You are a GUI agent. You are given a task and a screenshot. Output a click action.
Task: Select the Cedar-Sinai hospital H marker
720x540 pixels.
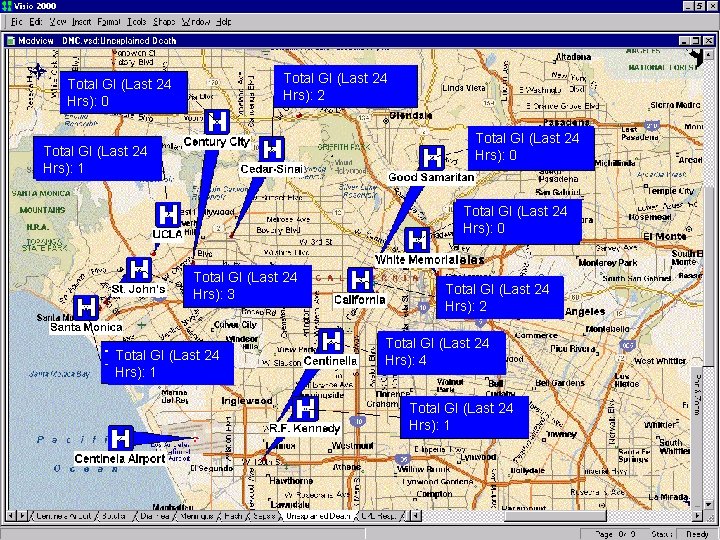(x=272, y=149)
